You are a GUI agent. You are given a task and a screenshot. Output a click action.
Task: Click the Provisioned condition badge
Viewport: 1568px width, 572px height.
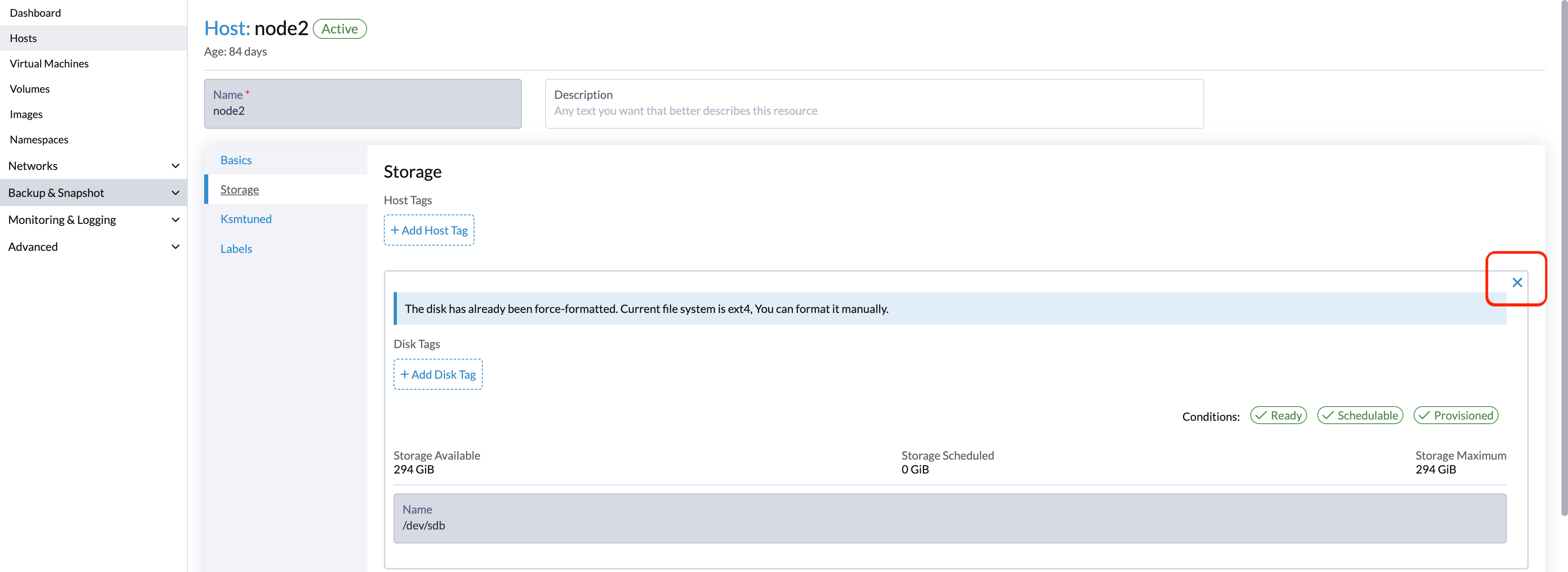click(1455, 416)
